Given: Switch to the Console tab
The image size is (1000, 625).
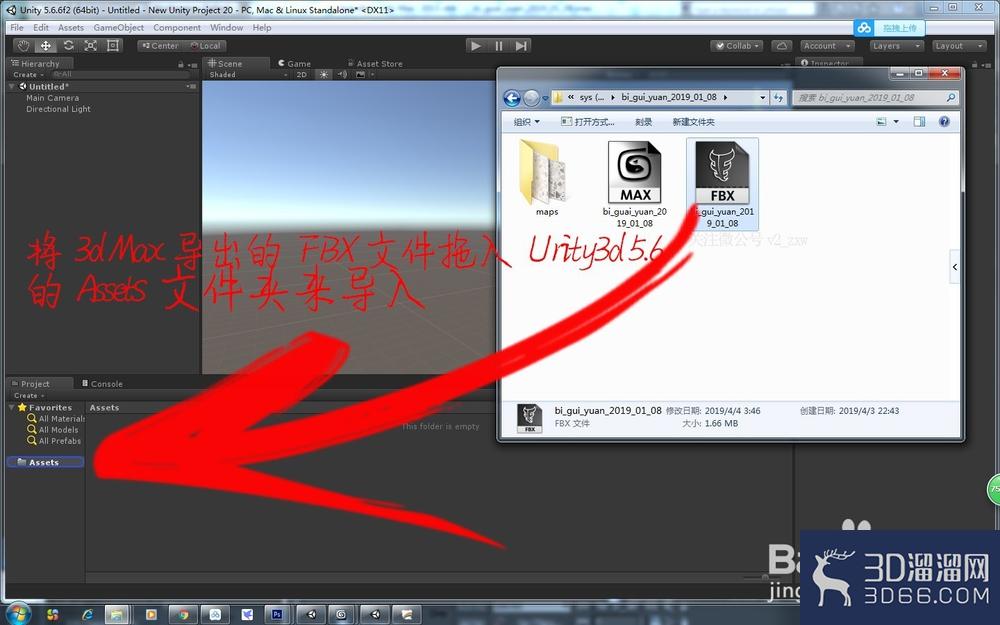Looking at the screenshot, I should click(x=102, y=383).
